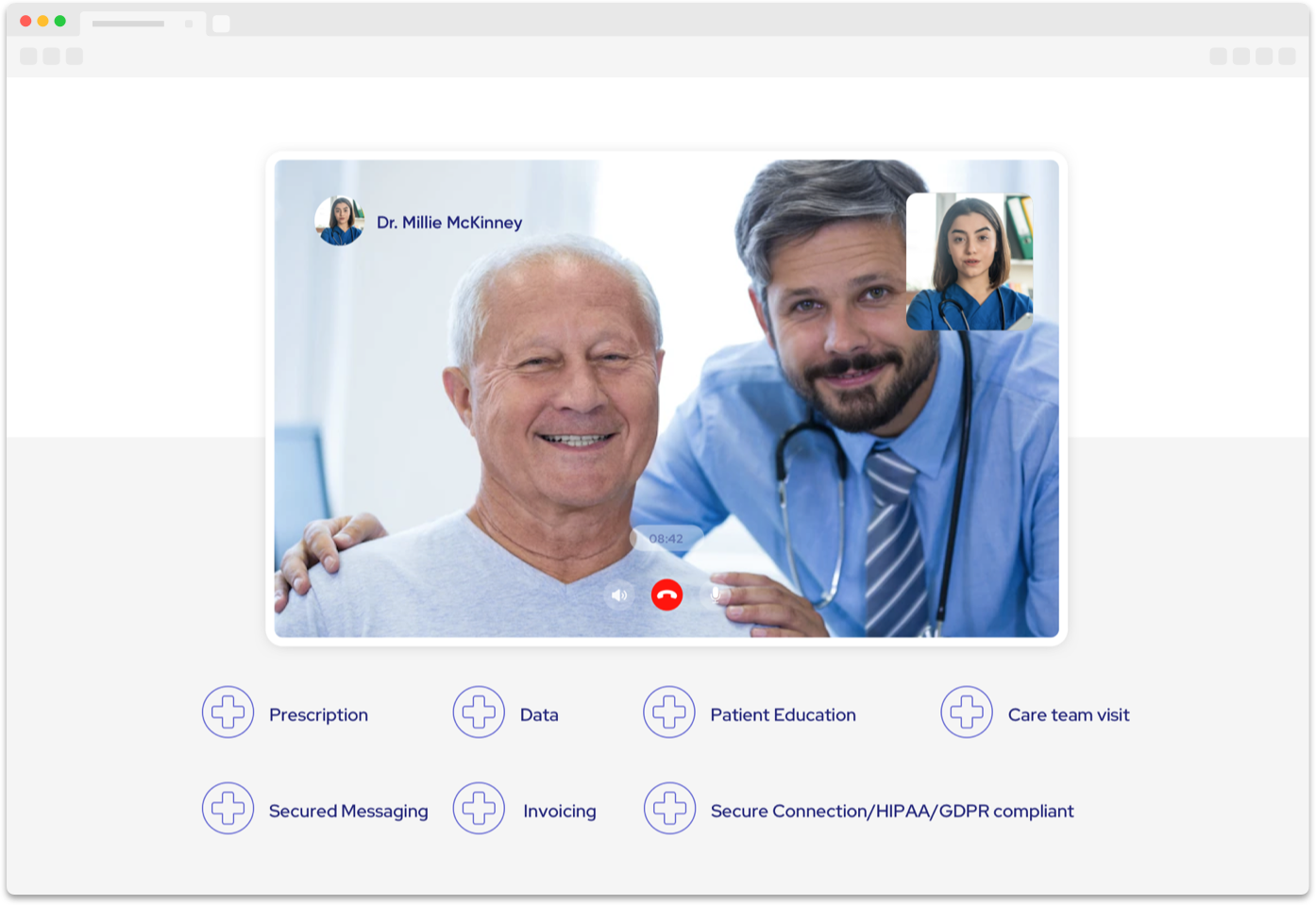Click the Data plus icon
The width and height of the screenshot is (1316, 905).
pos(479,712)
